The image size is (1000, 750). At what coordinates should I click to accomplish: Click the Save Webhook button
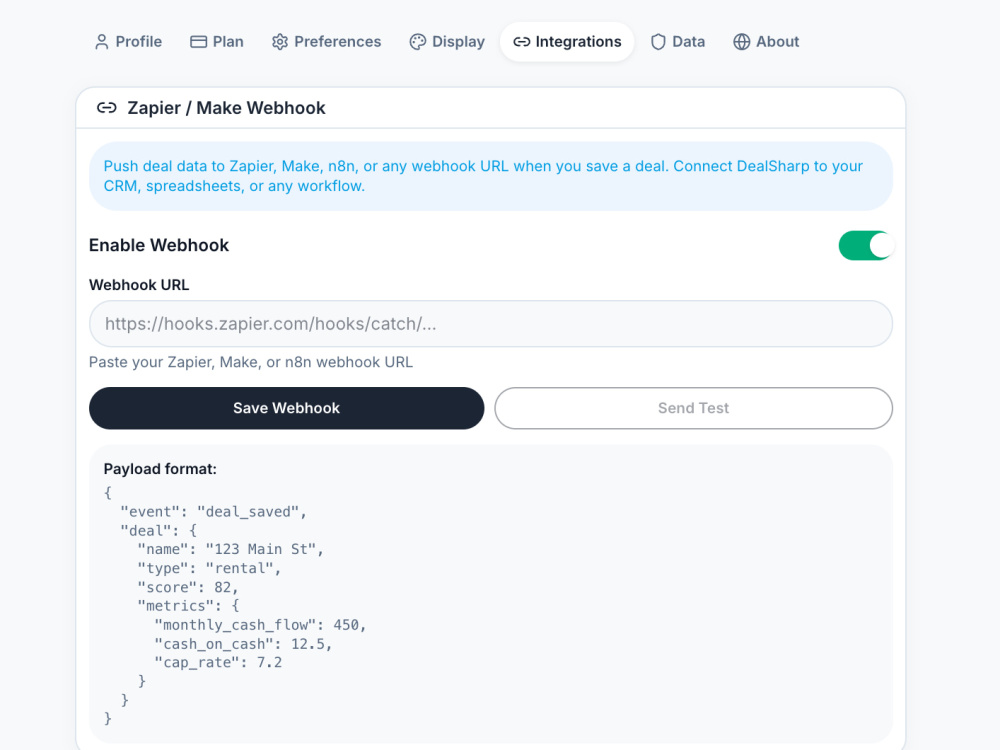[x=286, y=408]
